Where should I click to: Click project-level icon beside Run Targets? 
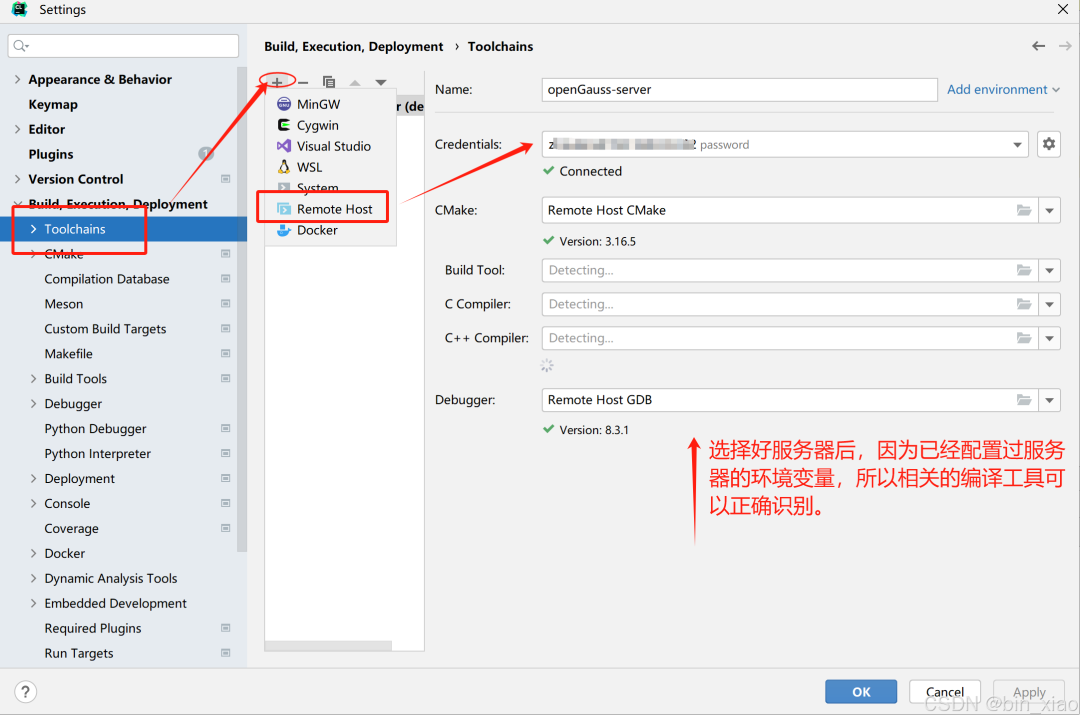[225, 653]
